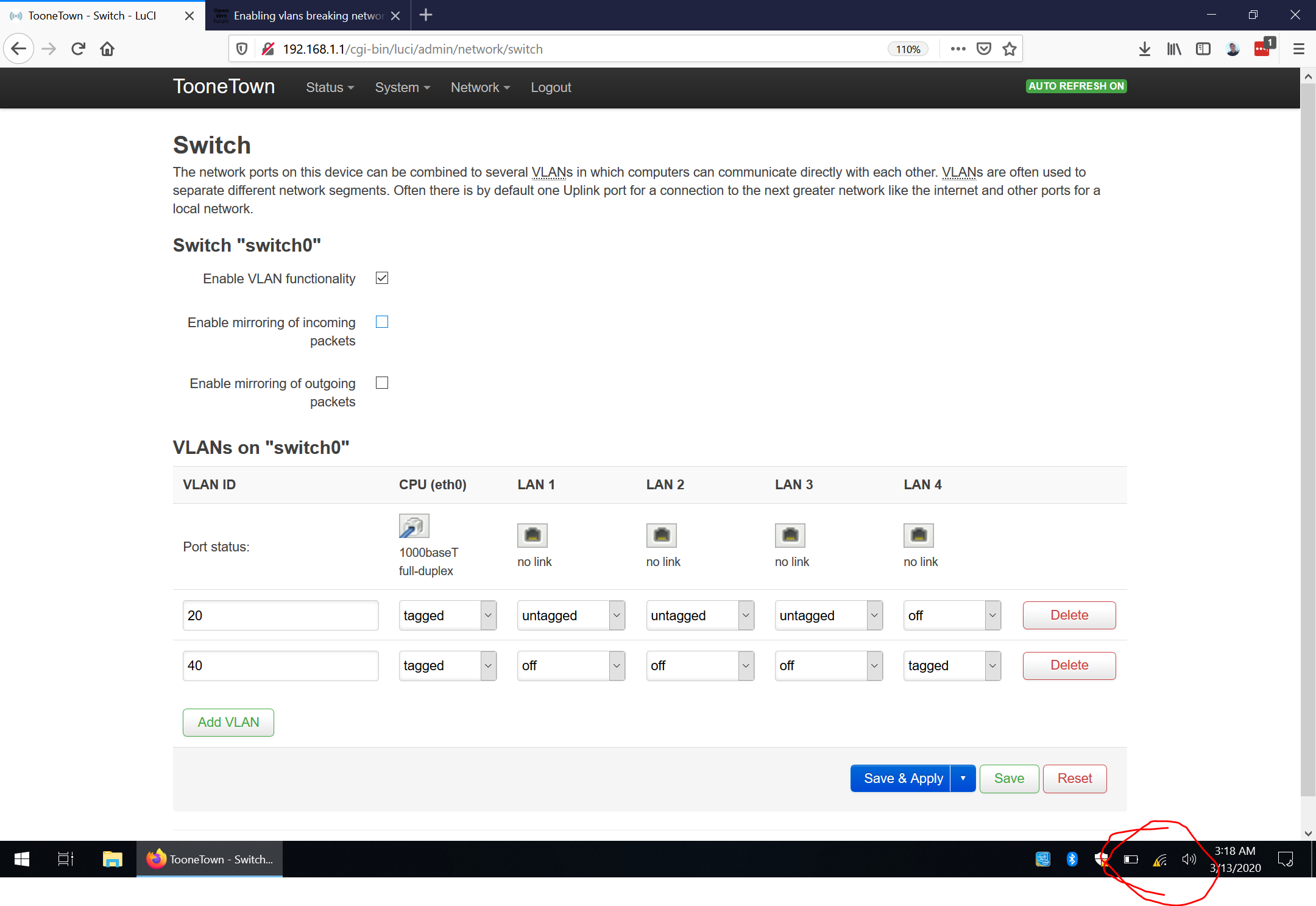Open the Status menu

(x=330, y=87)
